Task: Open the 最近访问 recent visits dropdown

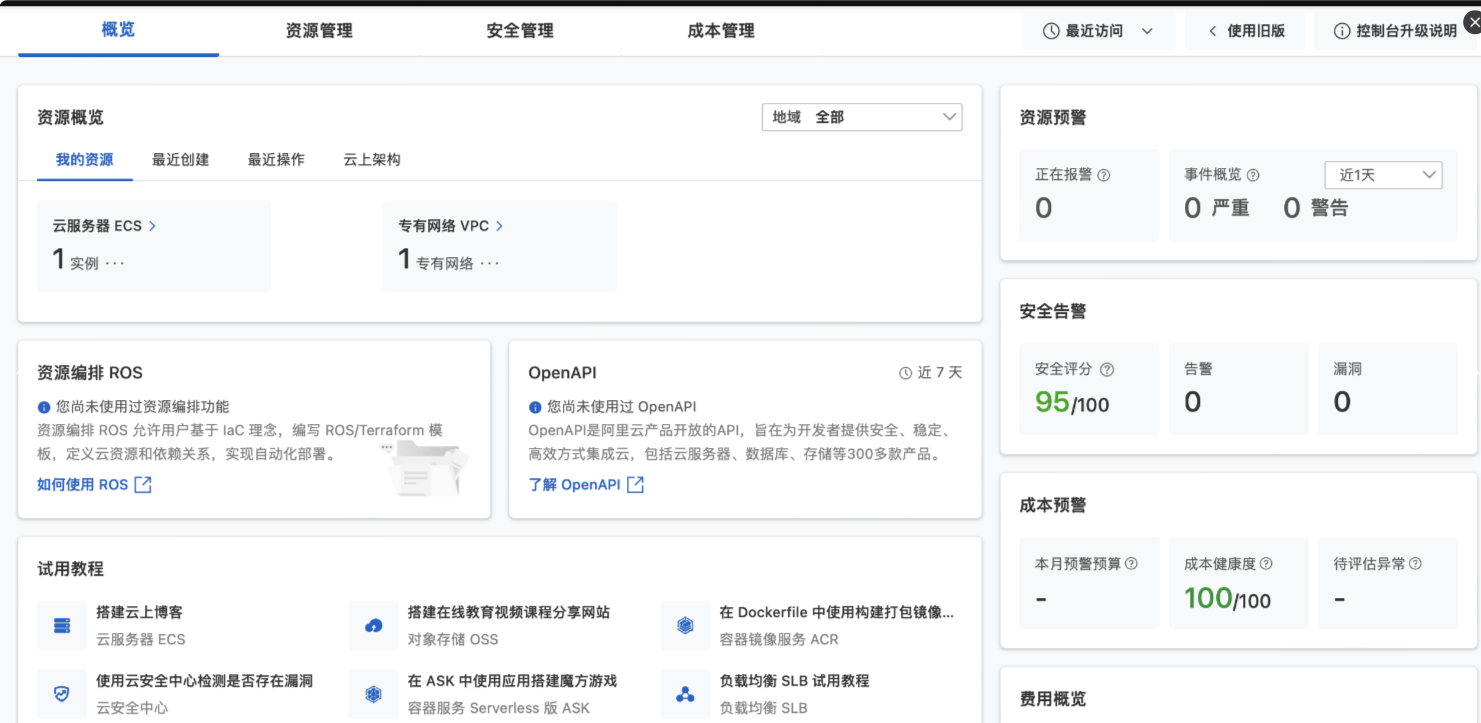Action: click(1098, 30)
